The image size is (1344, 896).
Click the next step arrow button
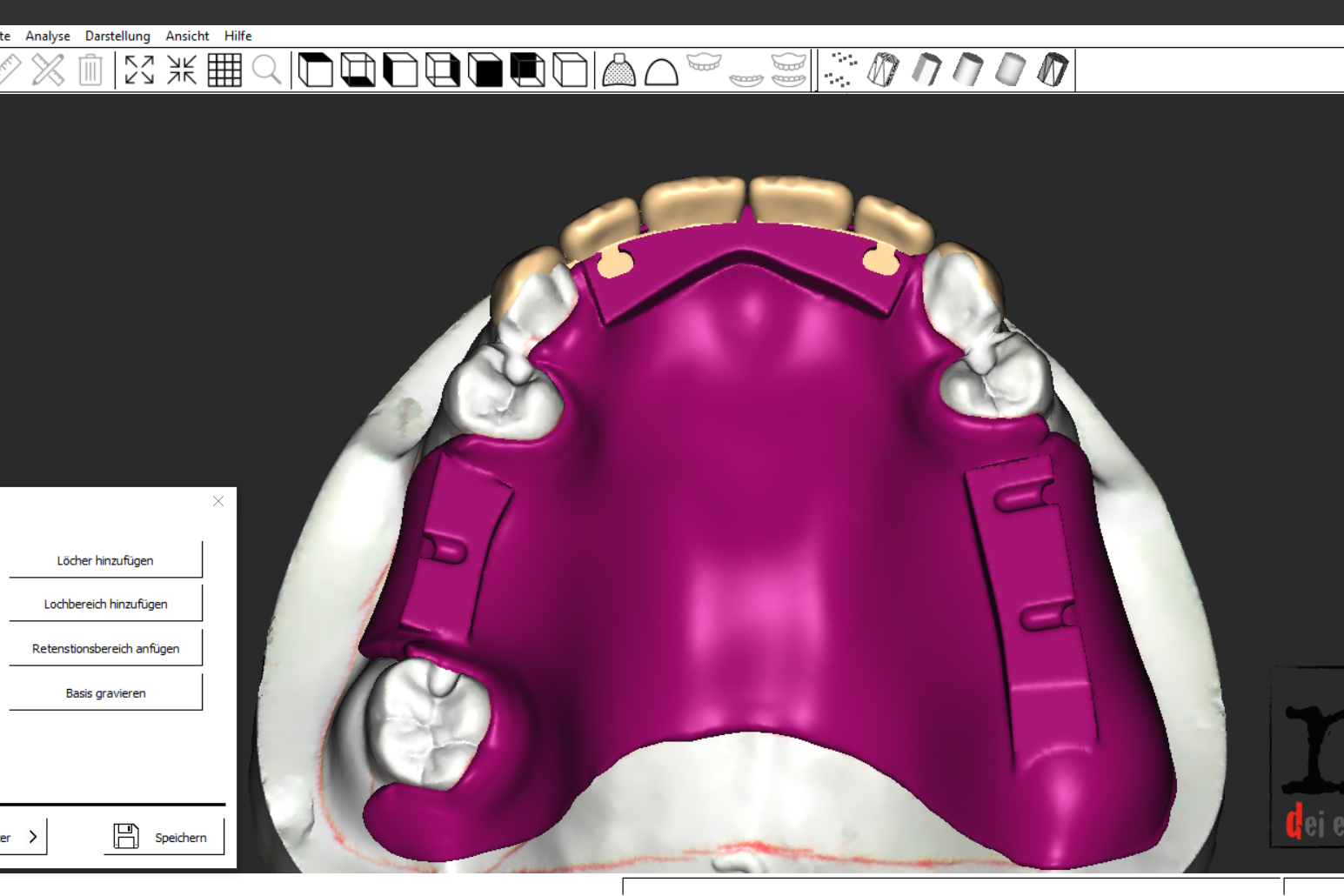pyautogui.click(x=23, y=837)
